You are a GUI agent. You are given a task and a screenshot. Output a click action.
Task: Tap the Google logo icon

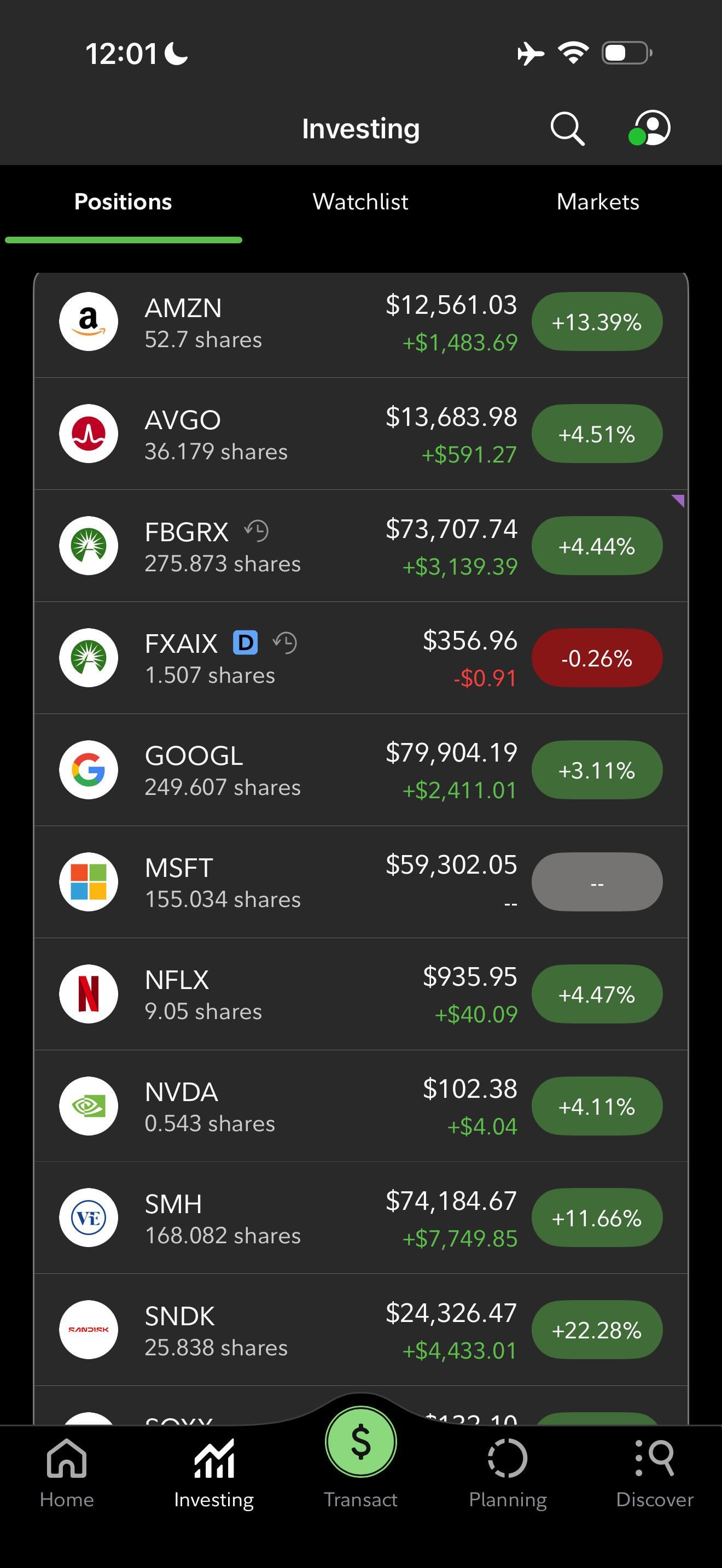coord(89,769)
